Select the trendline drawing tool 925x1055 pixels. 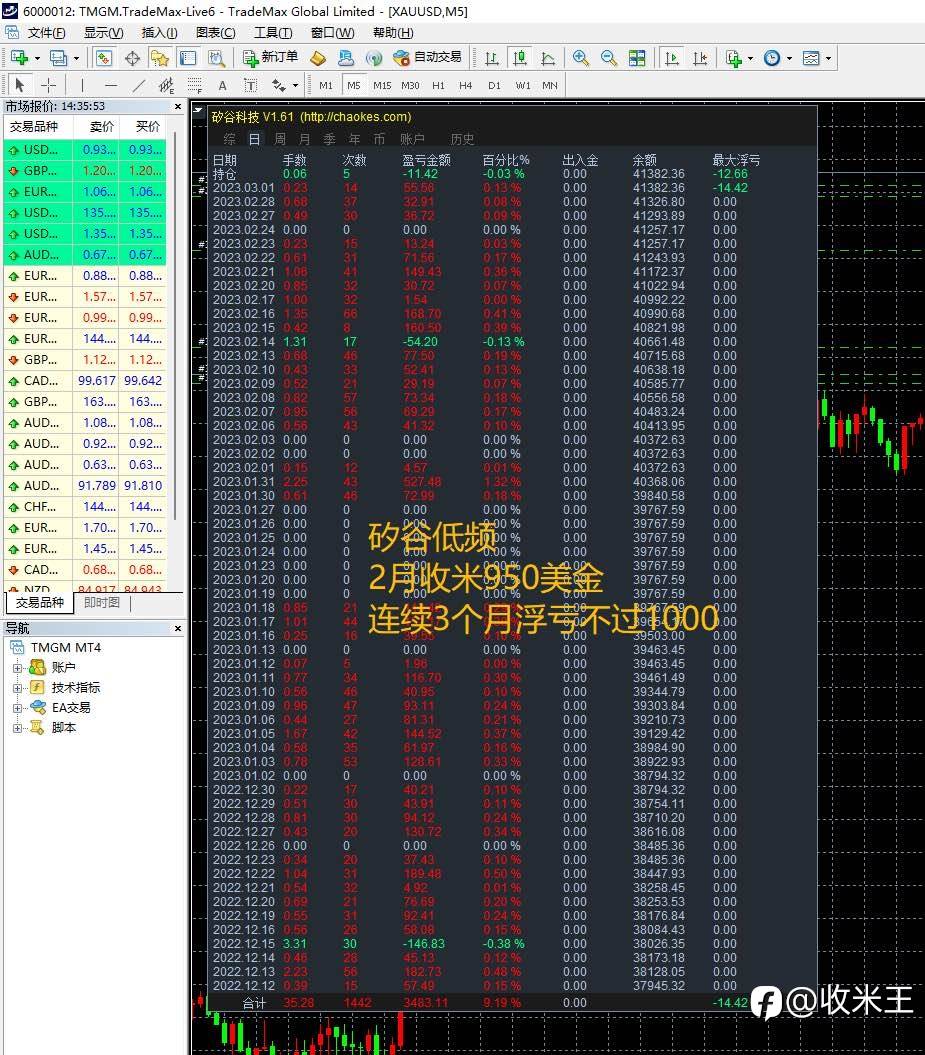click(x=139, y=85)
